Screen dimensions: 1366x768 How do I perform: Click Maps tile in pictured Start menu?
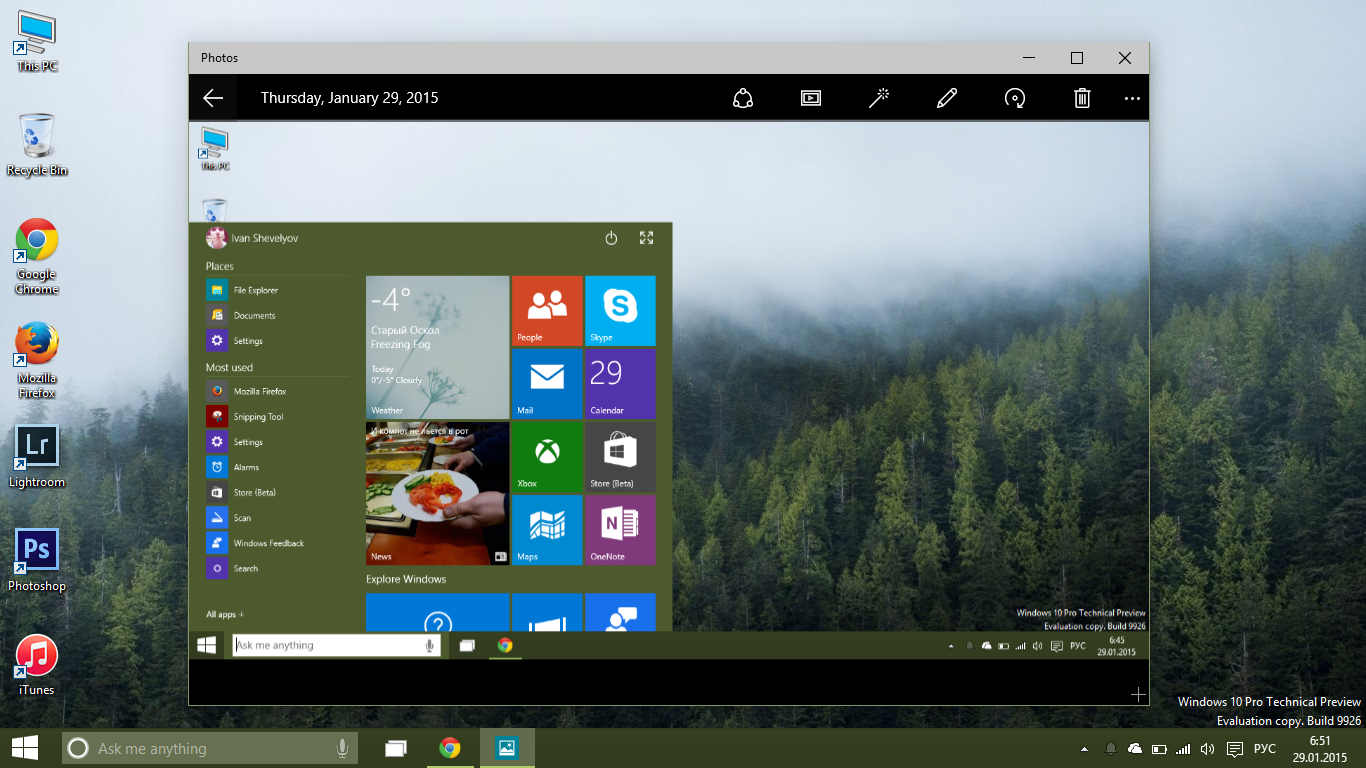point(547,530)
